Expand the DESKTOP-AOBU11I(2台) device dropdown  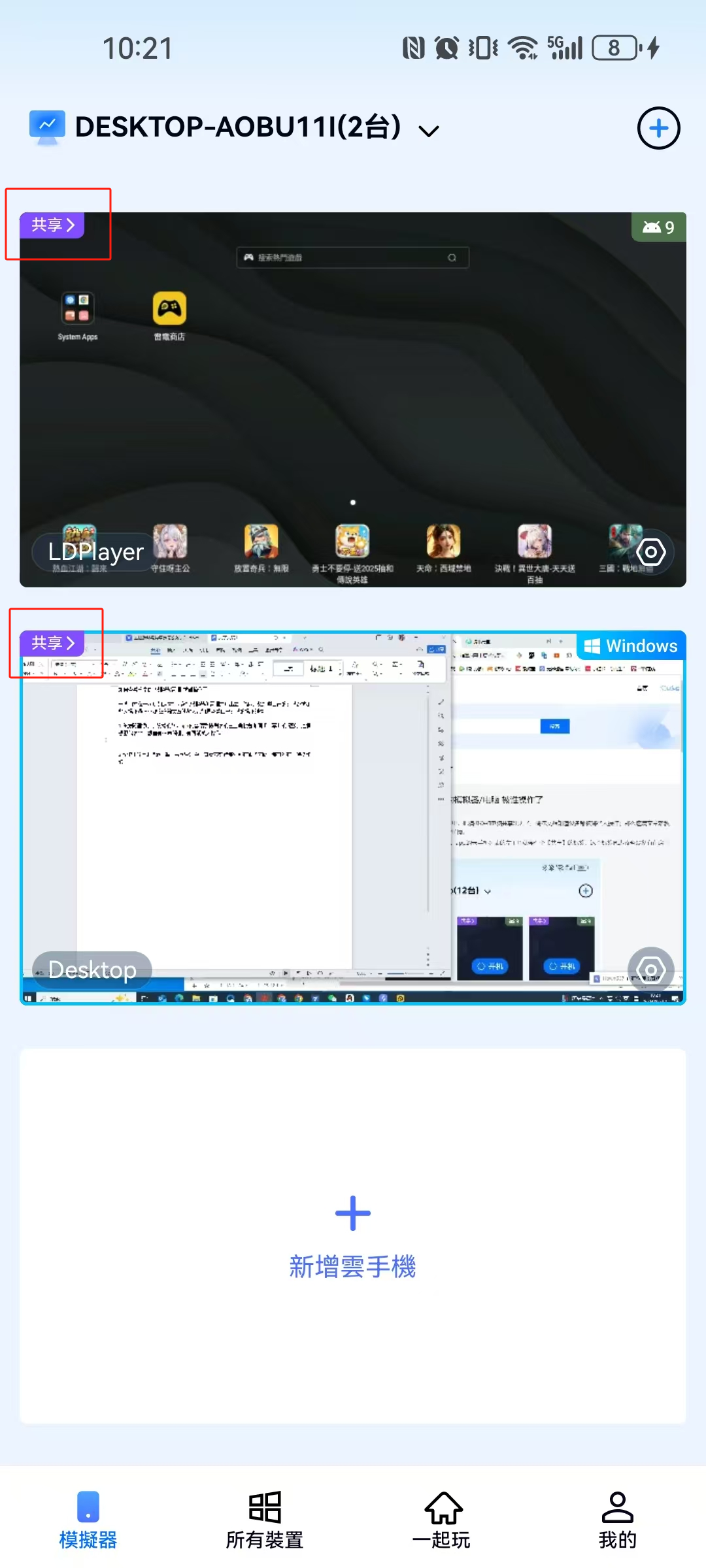pyautogui.click(x=429, y=131)
